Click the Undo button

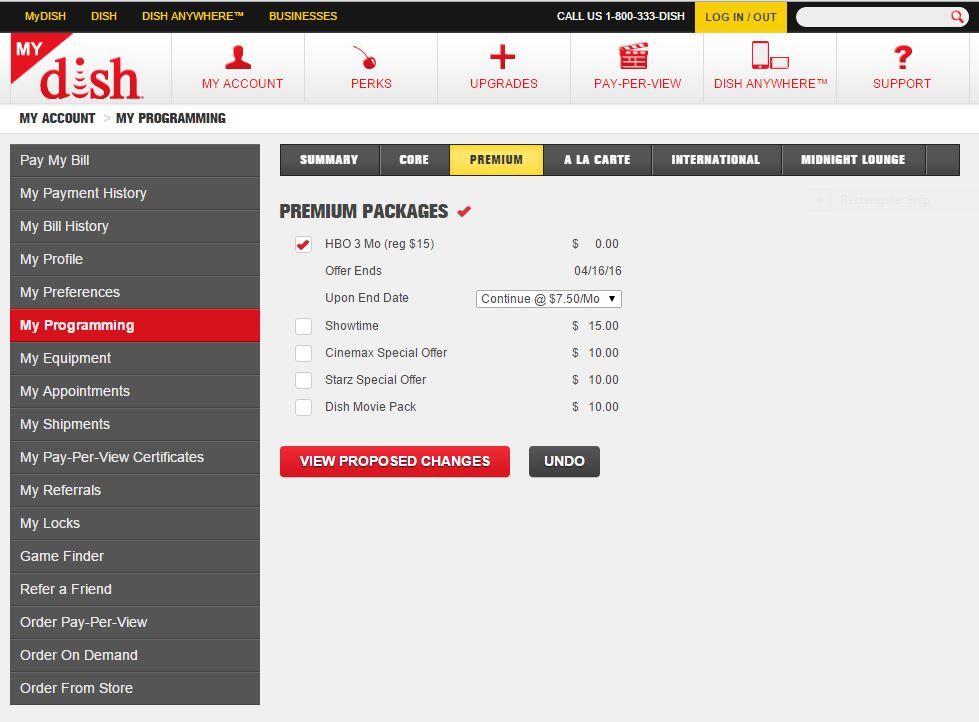click(564, 462)
